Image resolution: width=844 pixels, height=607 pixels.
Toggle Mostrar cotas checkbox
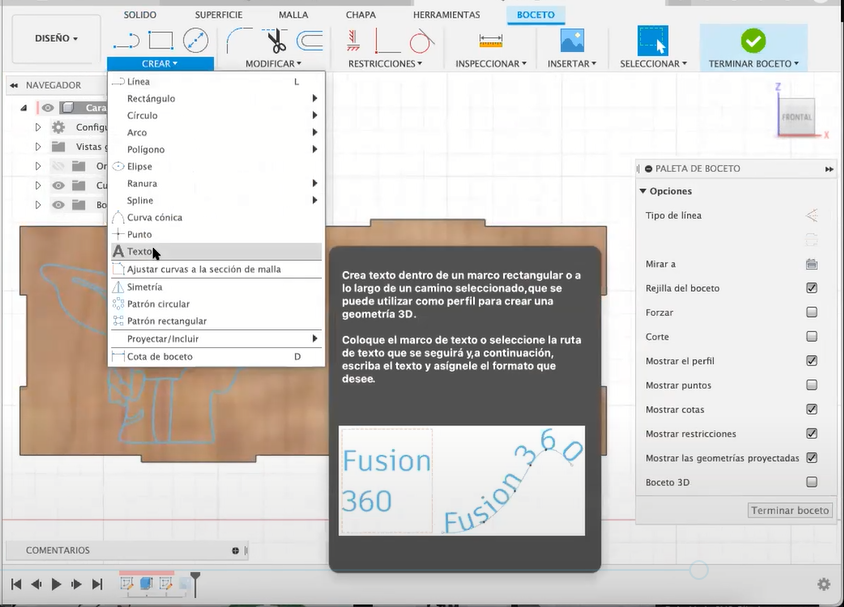pos(812,409)
